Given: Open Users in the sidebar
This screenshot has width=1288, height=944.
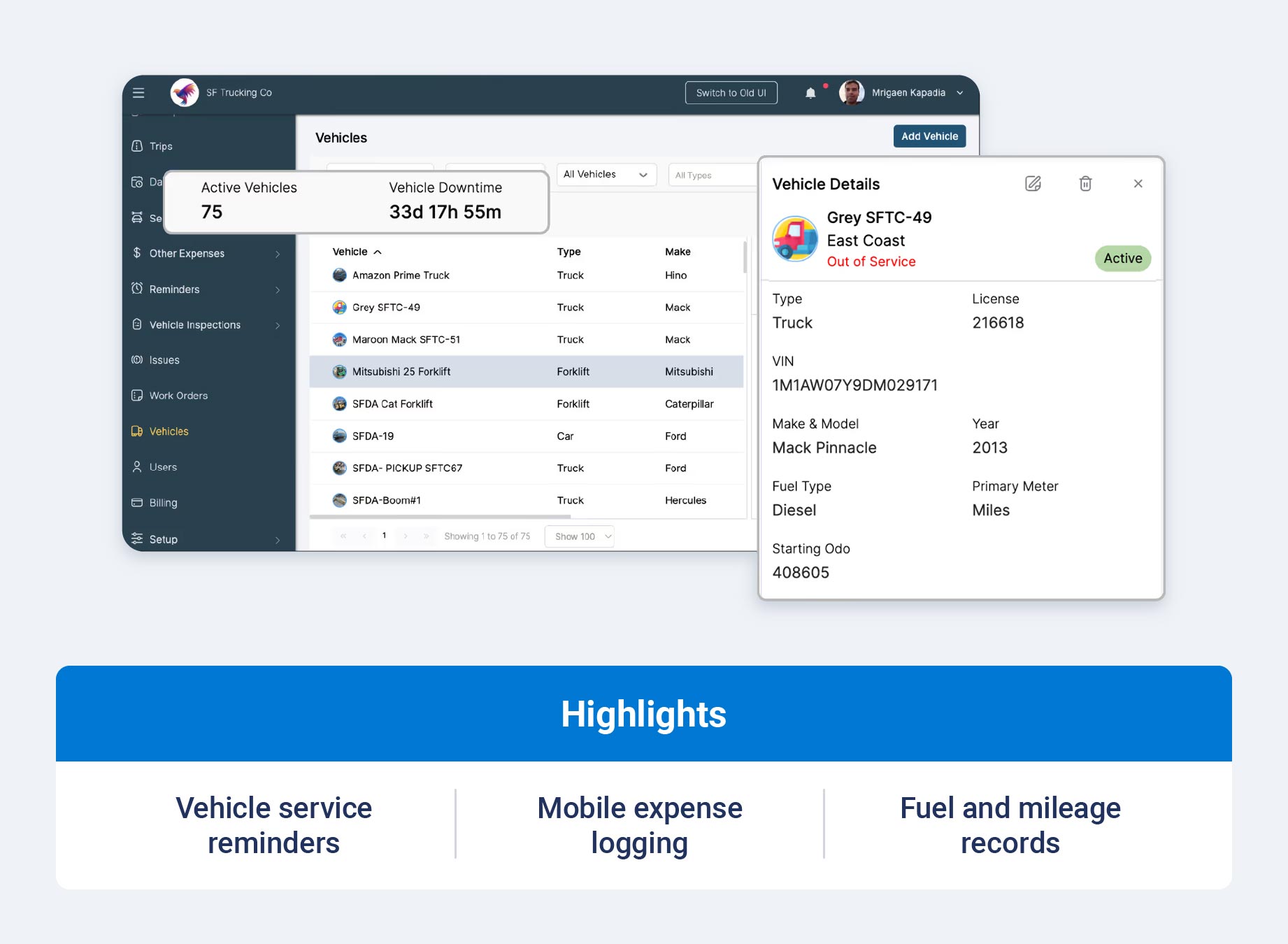Looking at the screenshot, I should (x=163, y=467).
